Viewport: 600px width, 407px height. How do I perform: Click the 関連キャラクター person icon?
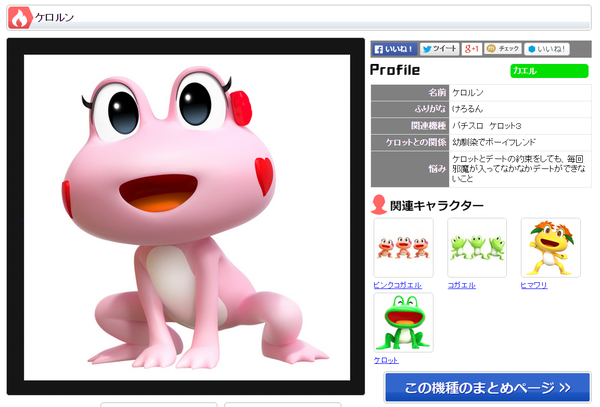pos(379,205)
